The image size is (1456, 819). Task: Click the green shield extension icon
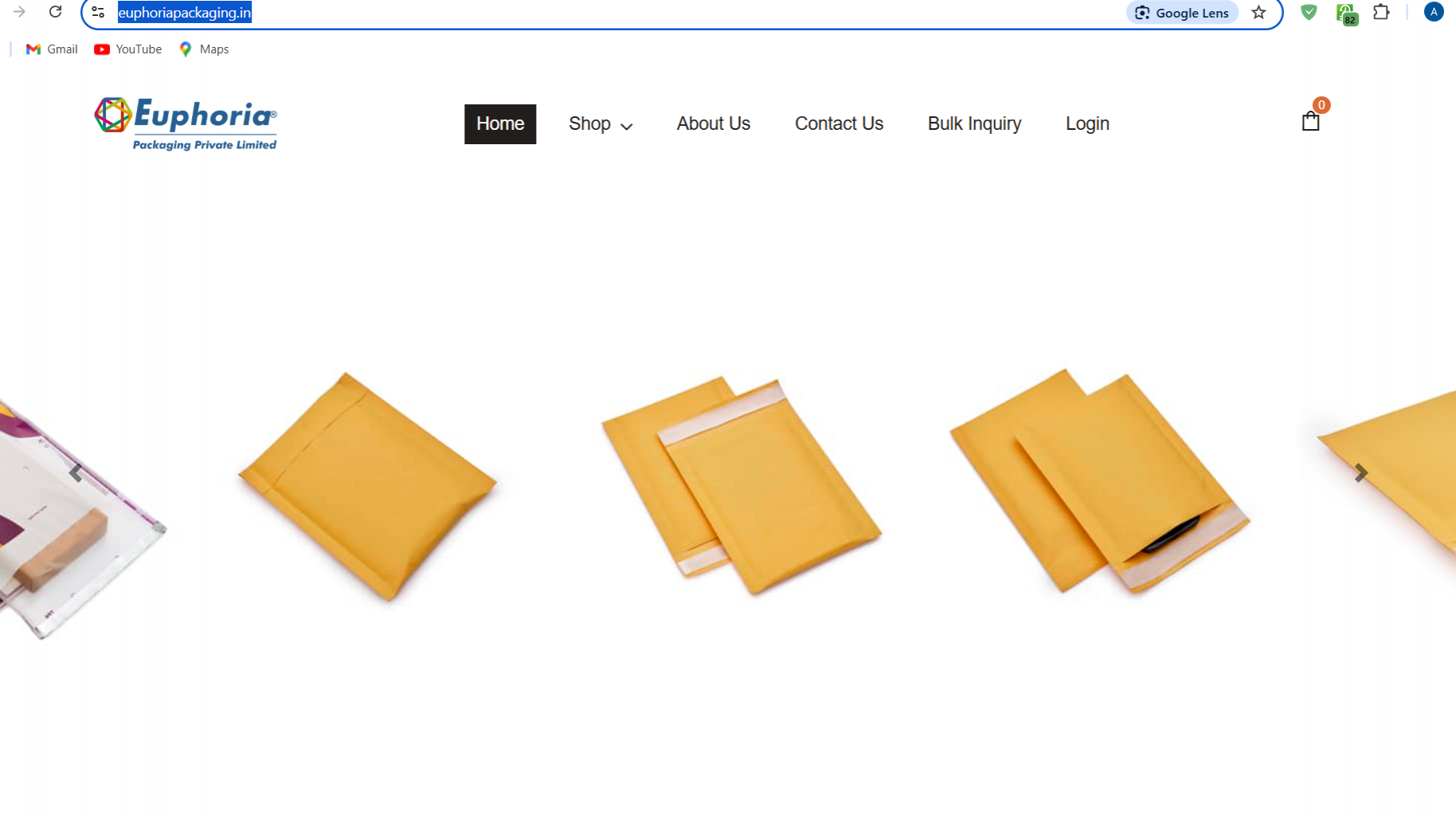tap(1309, 12)
